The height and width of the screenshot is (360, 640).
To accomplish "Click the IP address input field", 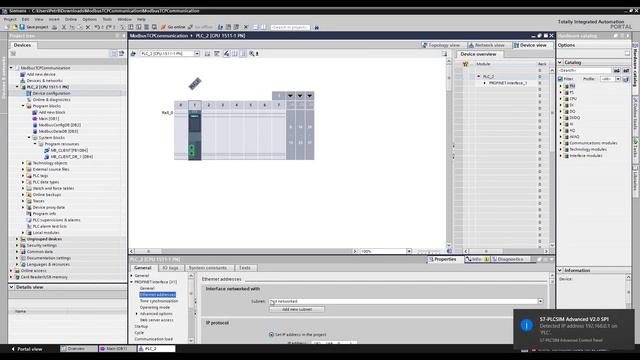I will [334, 343].
